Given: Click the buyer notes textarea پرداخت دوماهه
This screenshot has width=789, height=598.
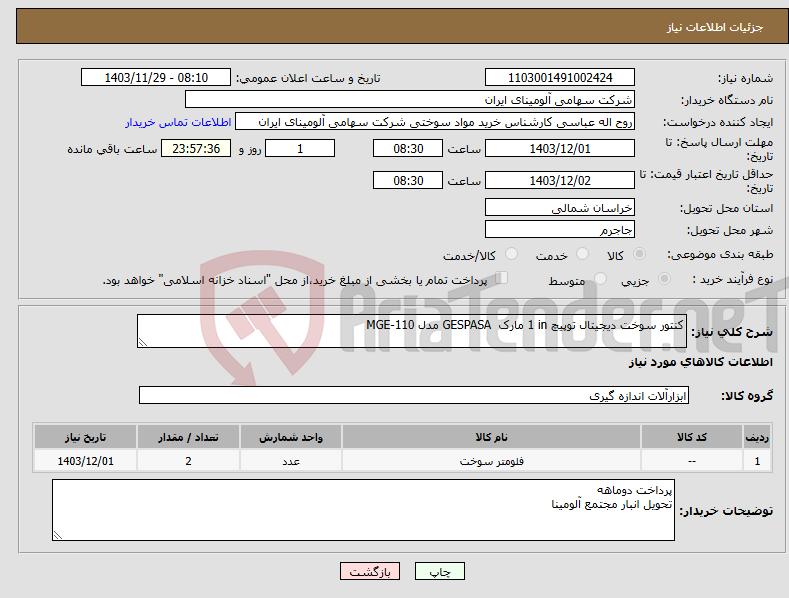Looking at the screenshot, I should coord(363,510).
